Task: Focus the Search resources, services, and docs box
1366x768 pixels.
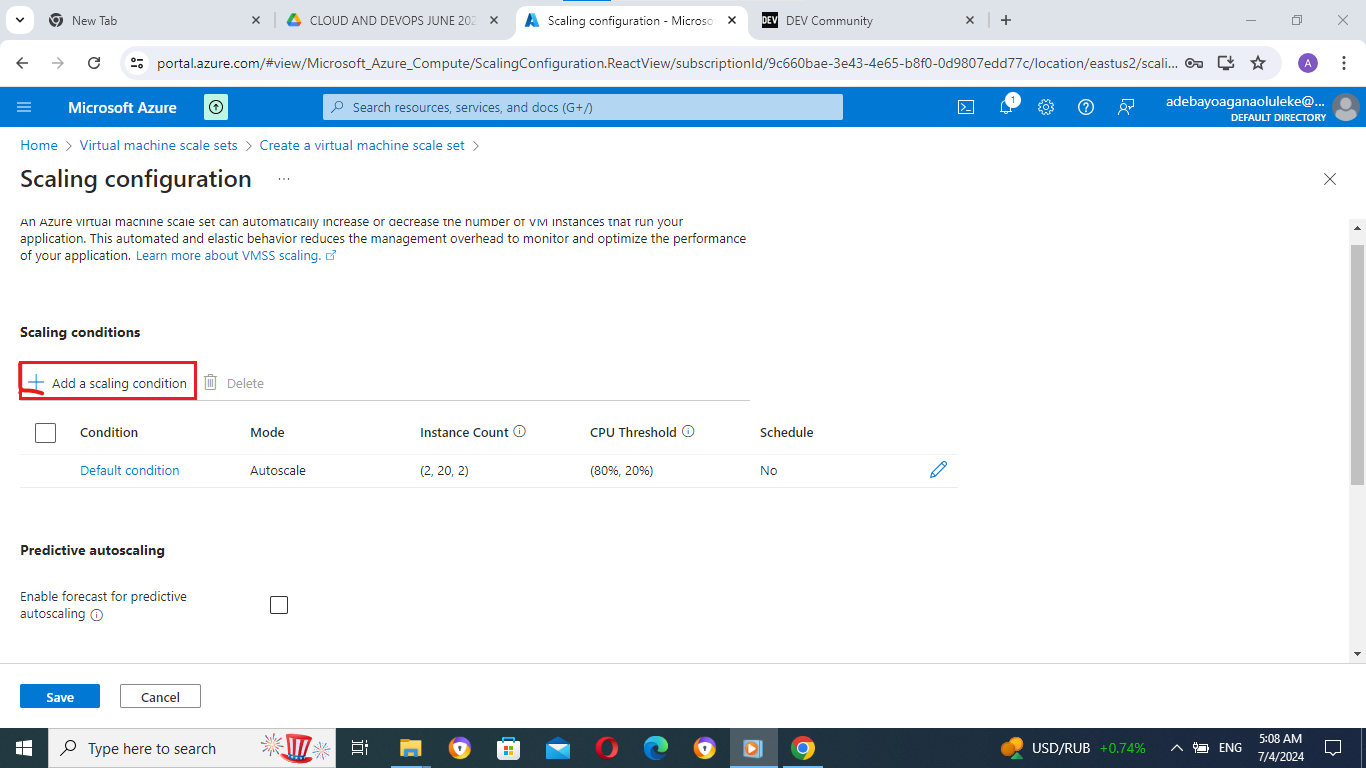Action: coord(583,107)
